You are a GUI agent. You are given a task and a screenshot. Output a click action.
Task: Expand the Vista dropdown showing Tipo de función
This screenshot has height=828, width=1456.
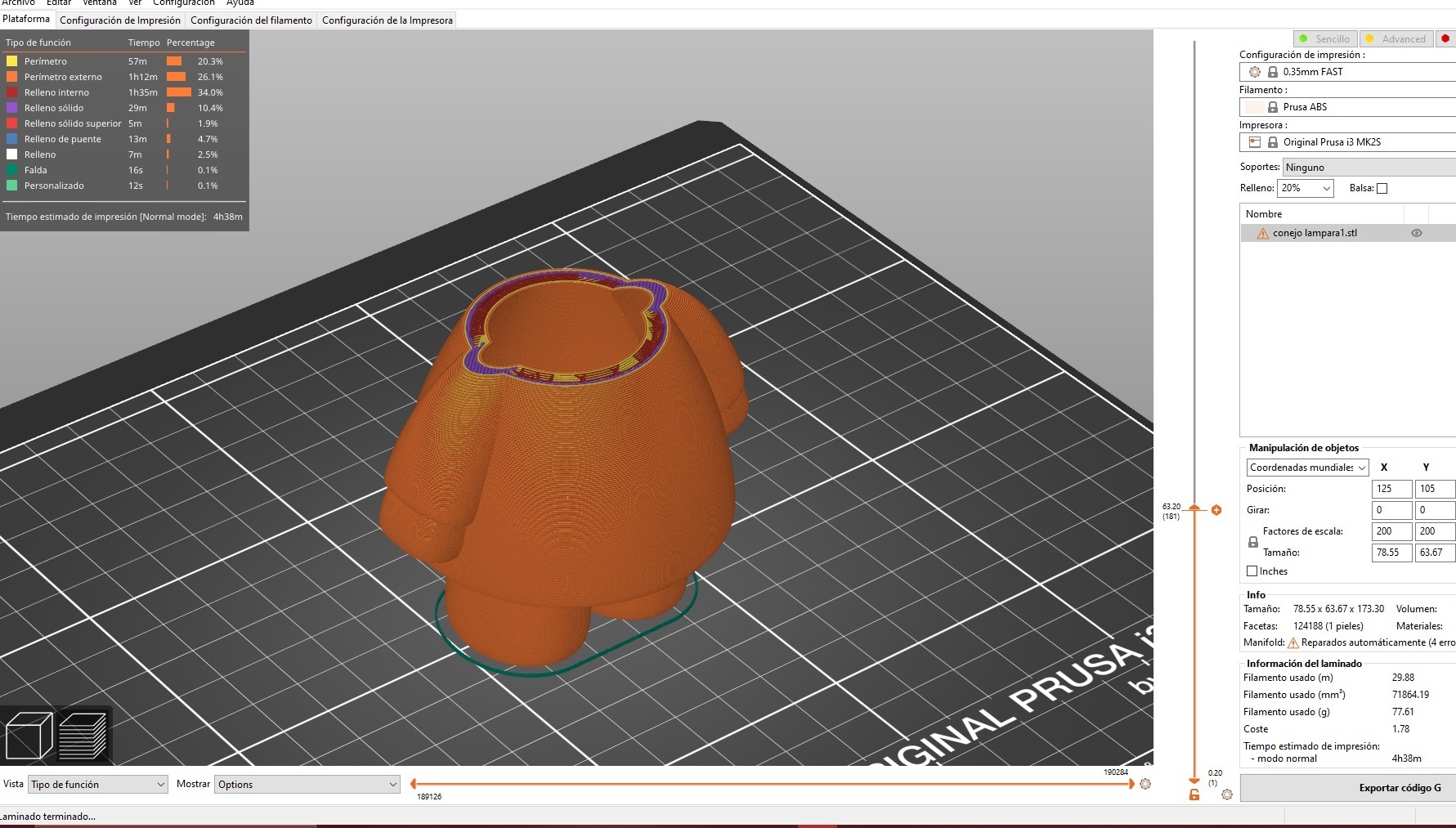(96, 784)
